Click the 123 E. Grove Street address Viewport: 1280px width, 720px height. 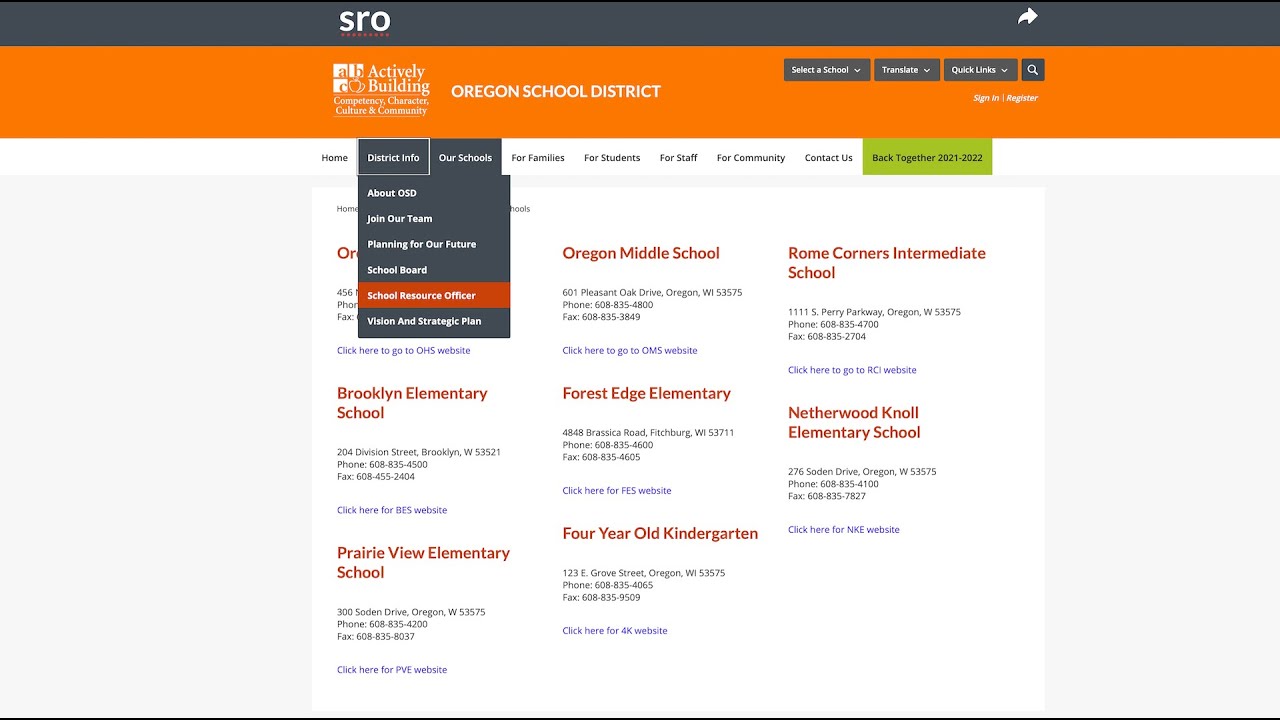point(644,573)
